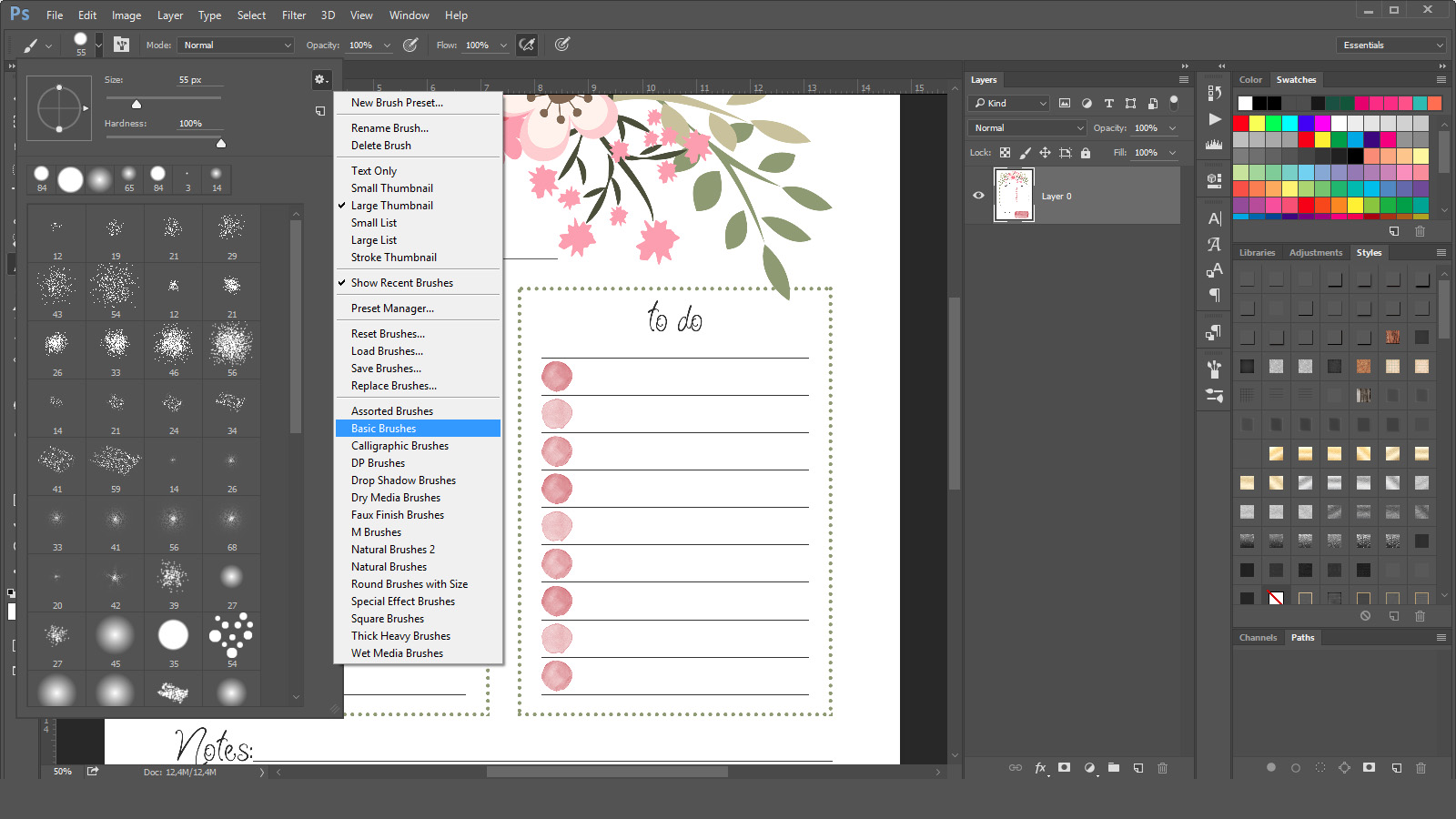Enable pressure for opacity icon
Screen dimensions: 1456x819
pos(411,45)
